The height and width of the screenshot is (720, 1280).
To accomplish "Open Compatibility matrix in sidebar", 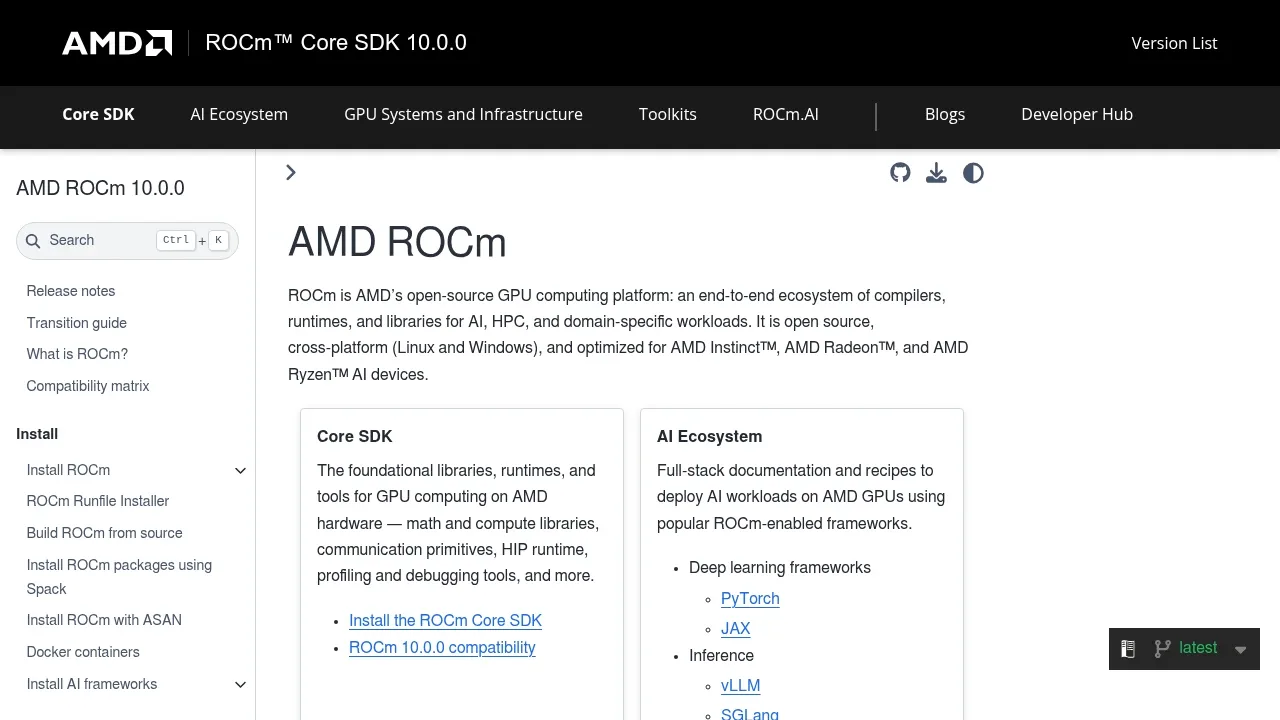I will tap(88, 386).
